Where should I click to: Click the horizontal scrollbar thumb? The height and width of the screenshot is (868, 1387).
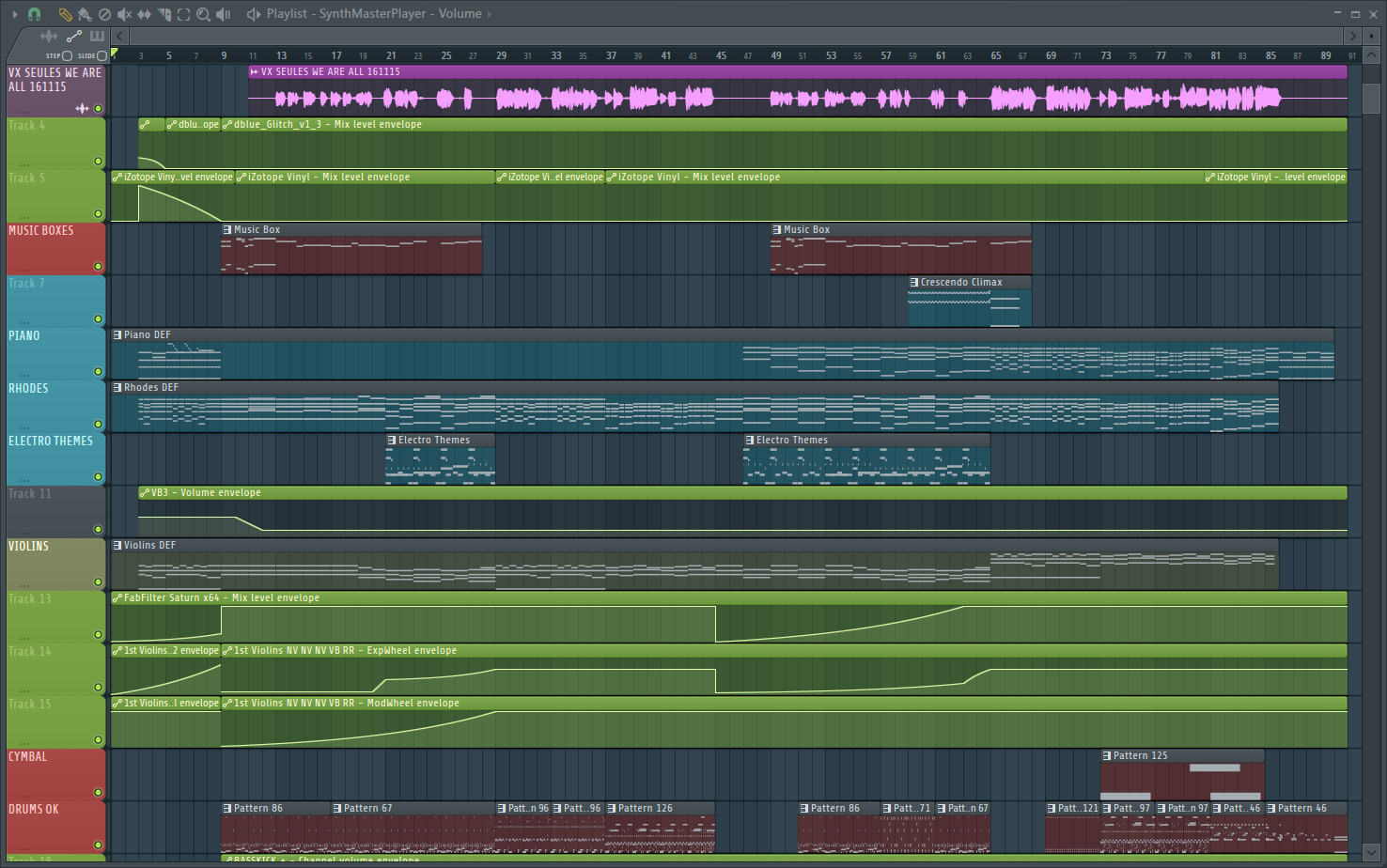pos(736,36)
